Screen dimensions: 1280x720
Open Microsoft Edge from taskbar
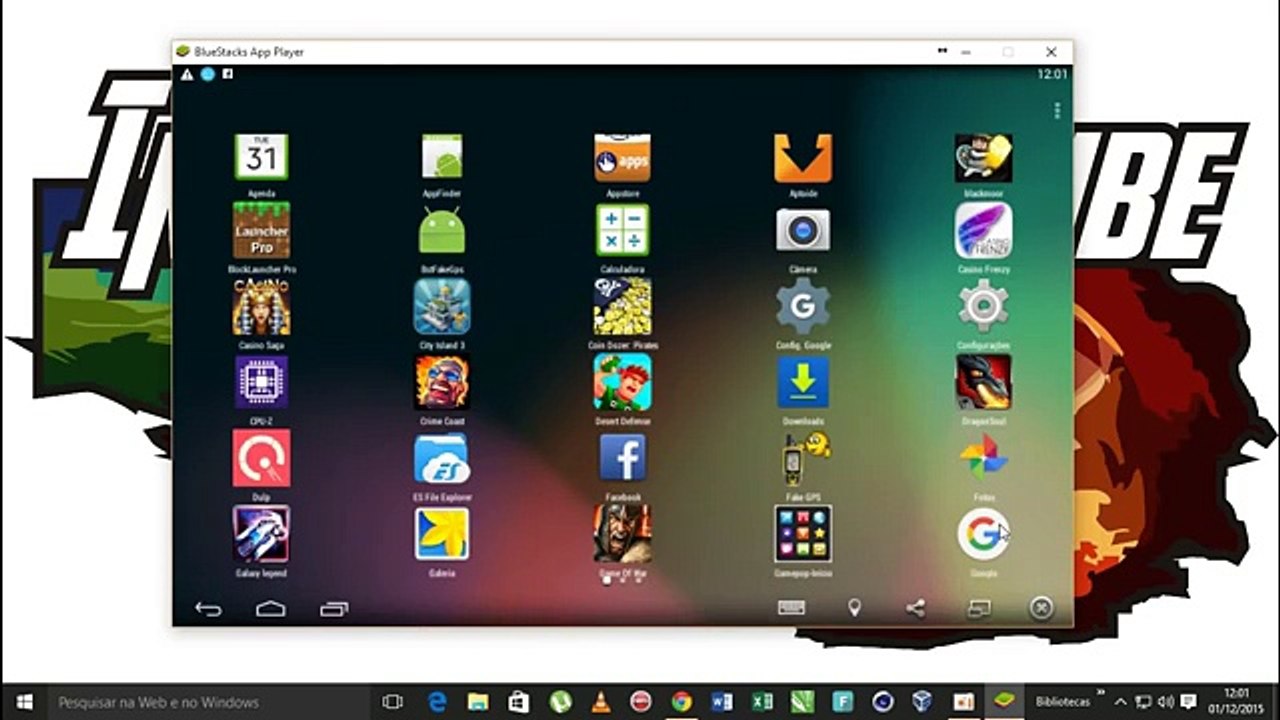[437, 702]
